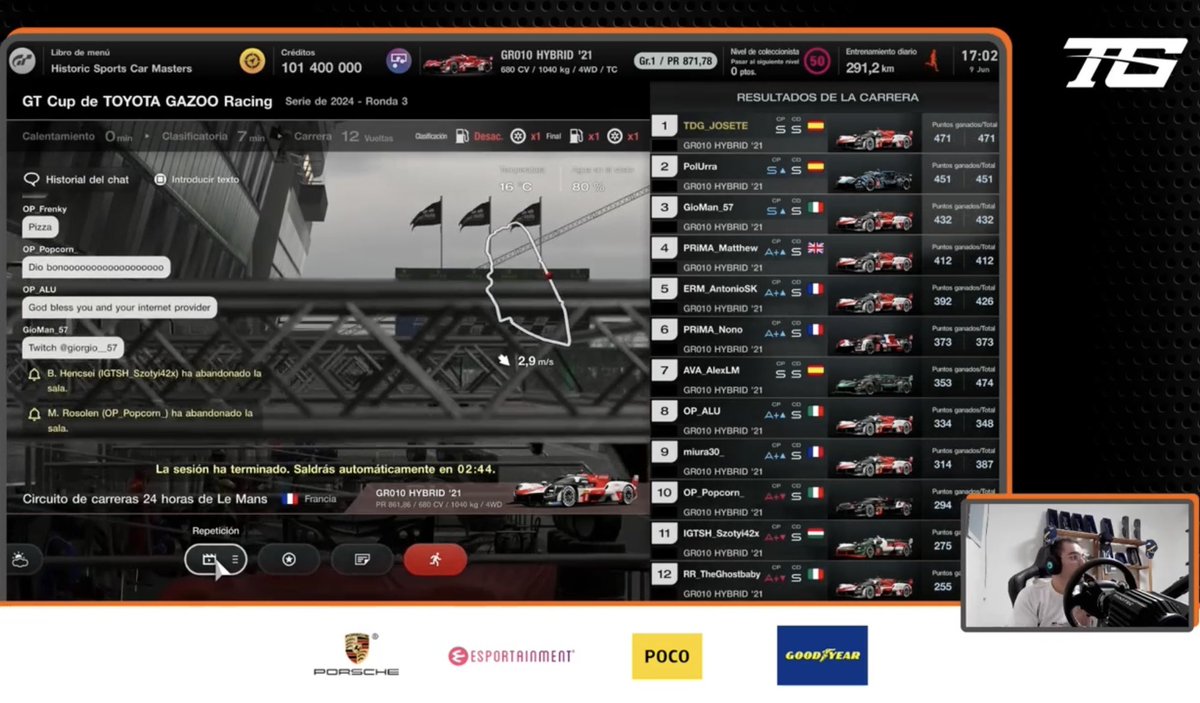Click the Le Mans track map outline
1200x703 pixels.
tap(527, 285)
